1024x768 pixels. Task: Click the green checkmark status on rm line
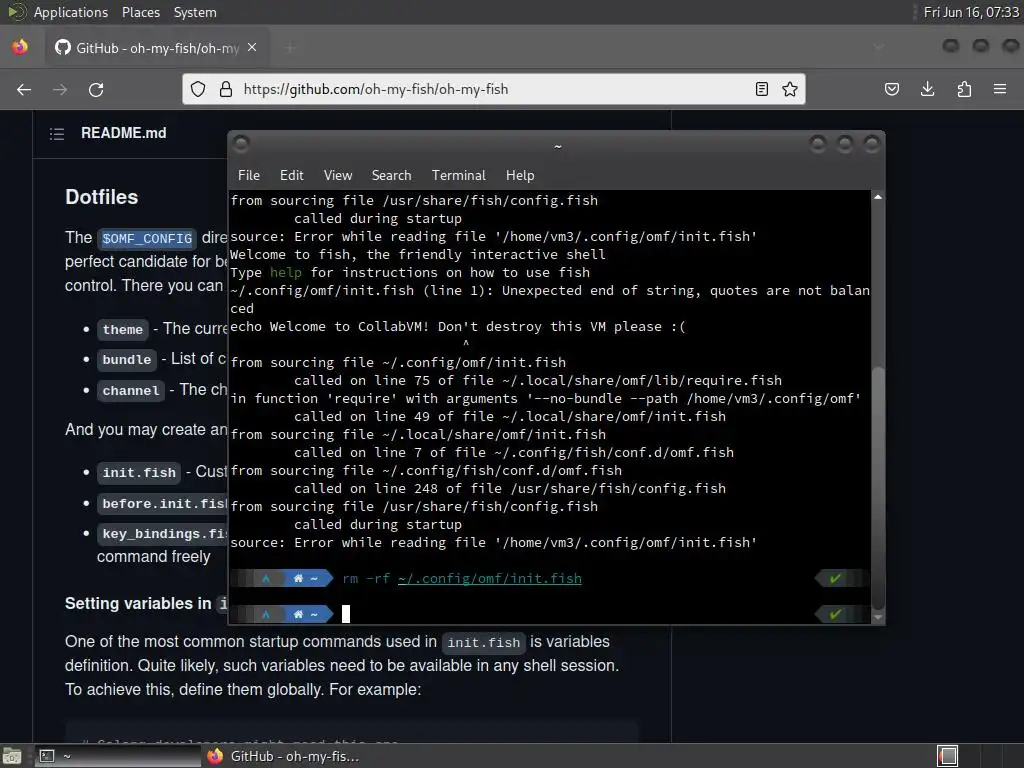(x=835, y=579)
